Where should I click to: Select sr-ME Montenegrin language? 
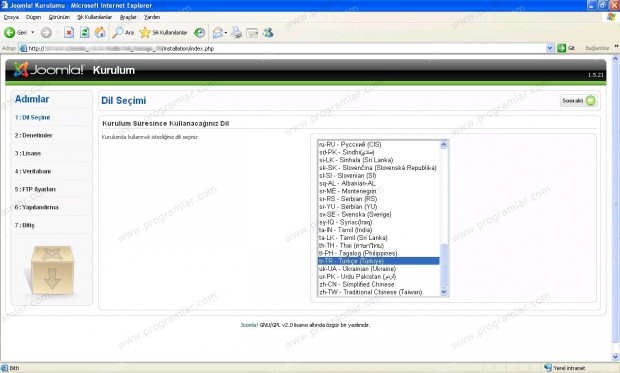(x=379, y=191)
